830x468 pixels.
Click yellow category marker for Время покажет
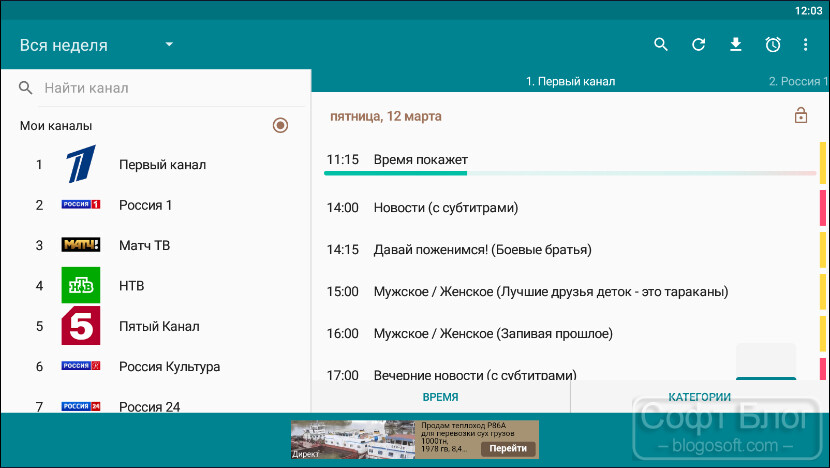point(823,163)
